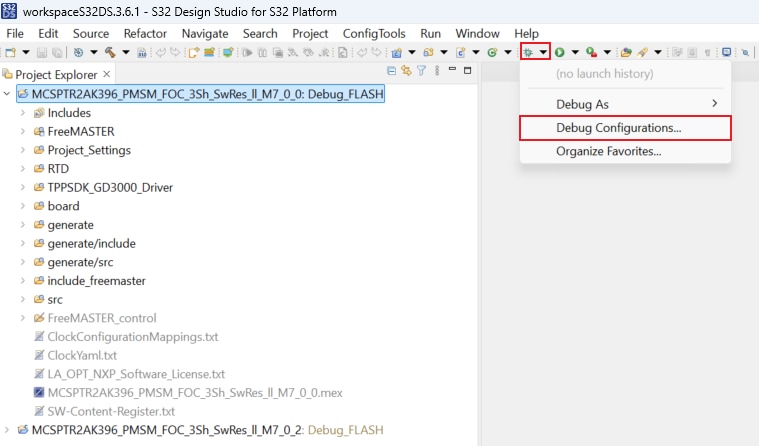Minimize the Project Explorer view
The height and width of the screenshot is (446, 759).
452,71
